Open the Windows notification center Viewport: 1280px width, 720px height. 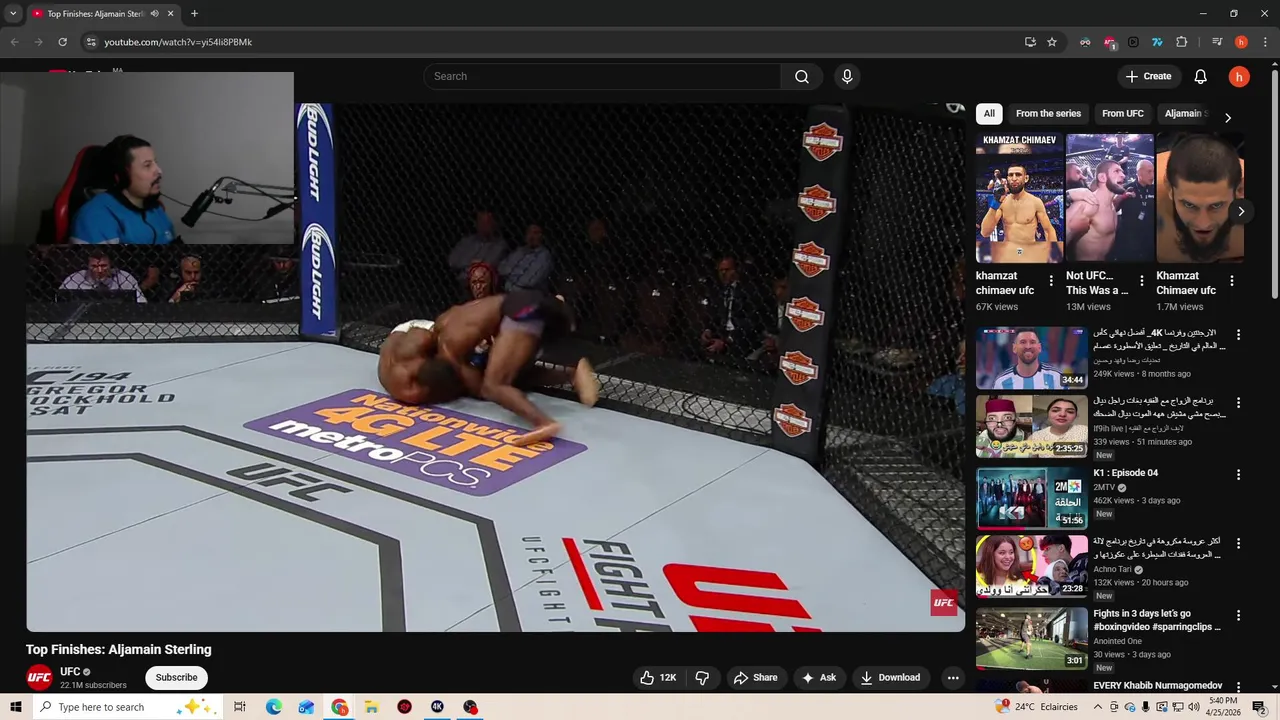tap(1260, 707)
